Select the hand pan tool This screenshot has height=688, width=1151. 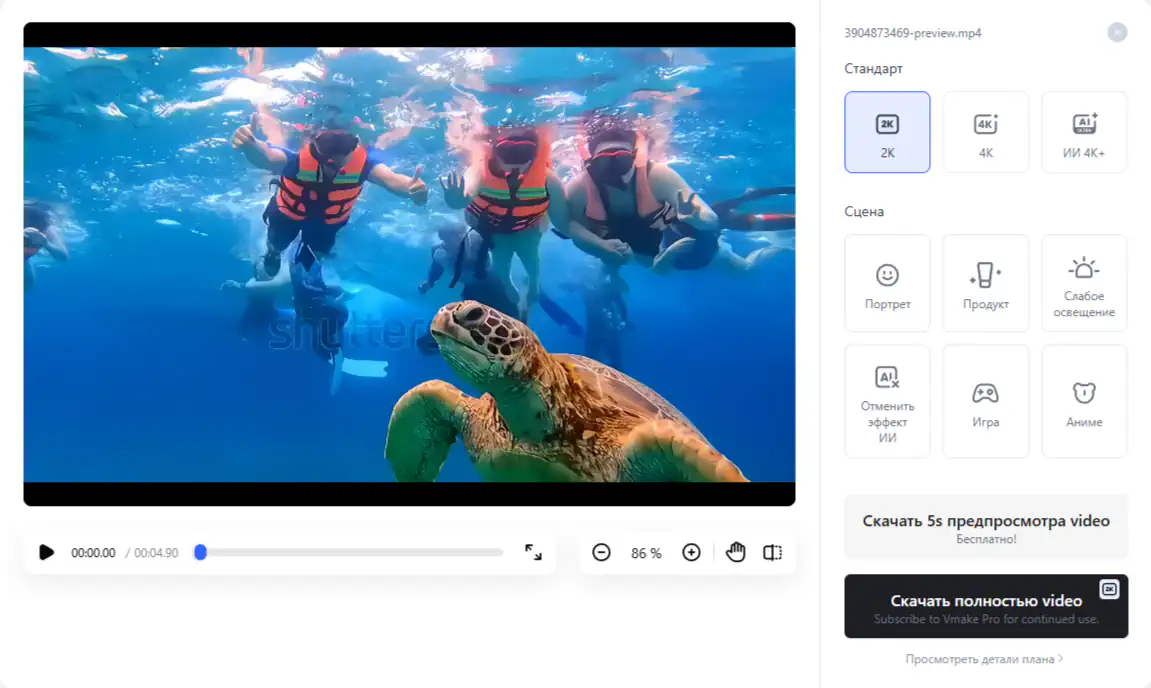[736, 552]
